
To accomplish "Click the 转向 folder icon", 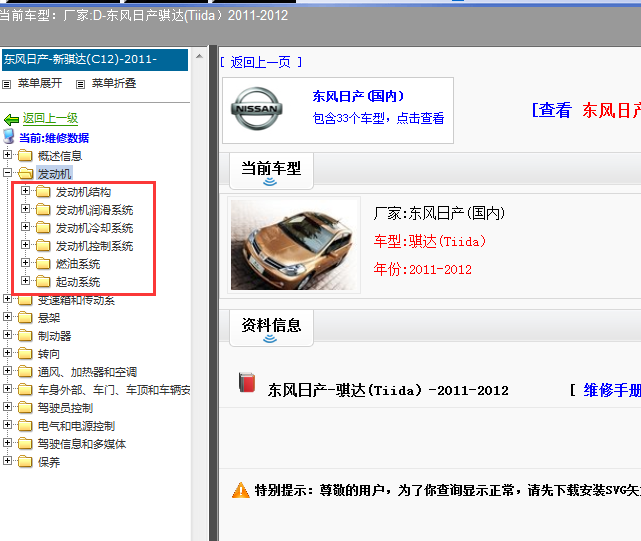I will point(25,353).
